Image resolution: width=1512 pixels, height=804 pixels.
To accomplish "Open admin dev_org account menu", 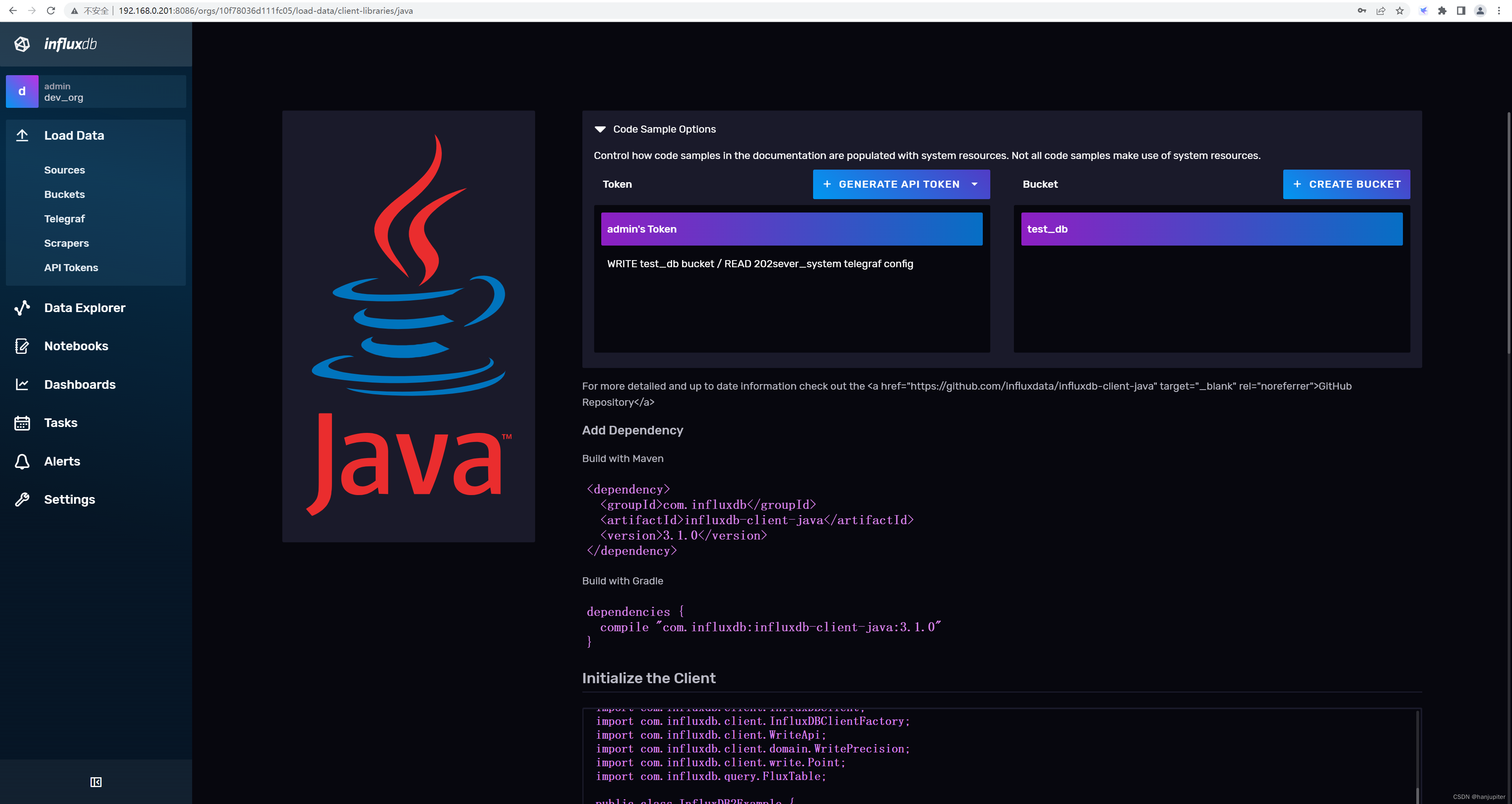I will point(96,91).
